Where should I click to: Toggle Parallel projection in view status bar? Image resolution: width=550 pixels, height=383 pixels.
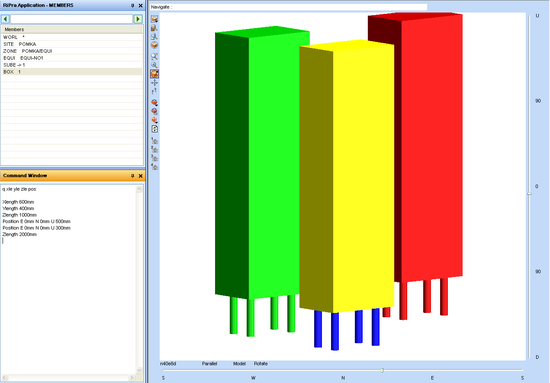pyautogui.click(x=209, y=364)
